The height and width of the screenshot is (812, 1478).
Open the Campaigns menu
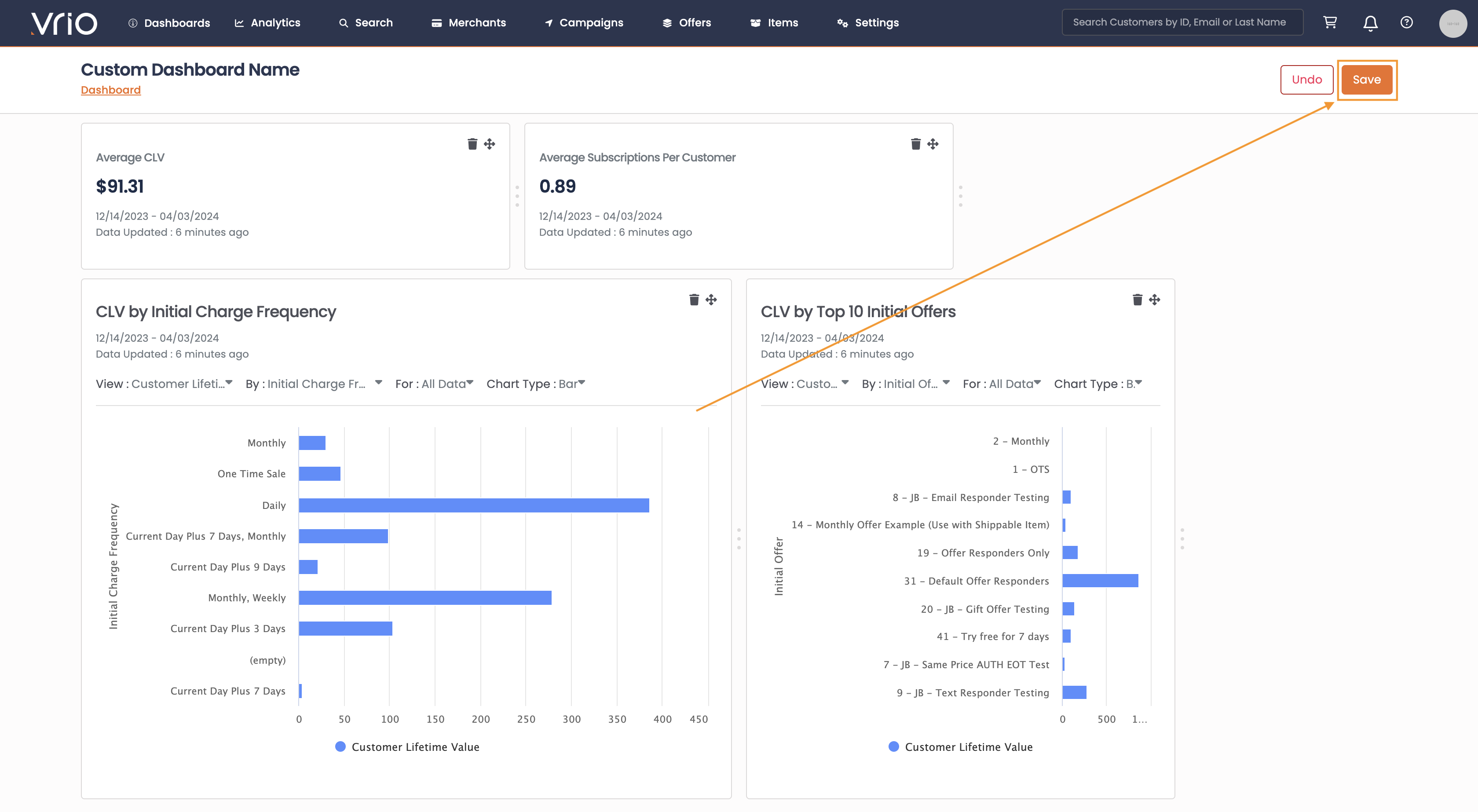point(584,23)
